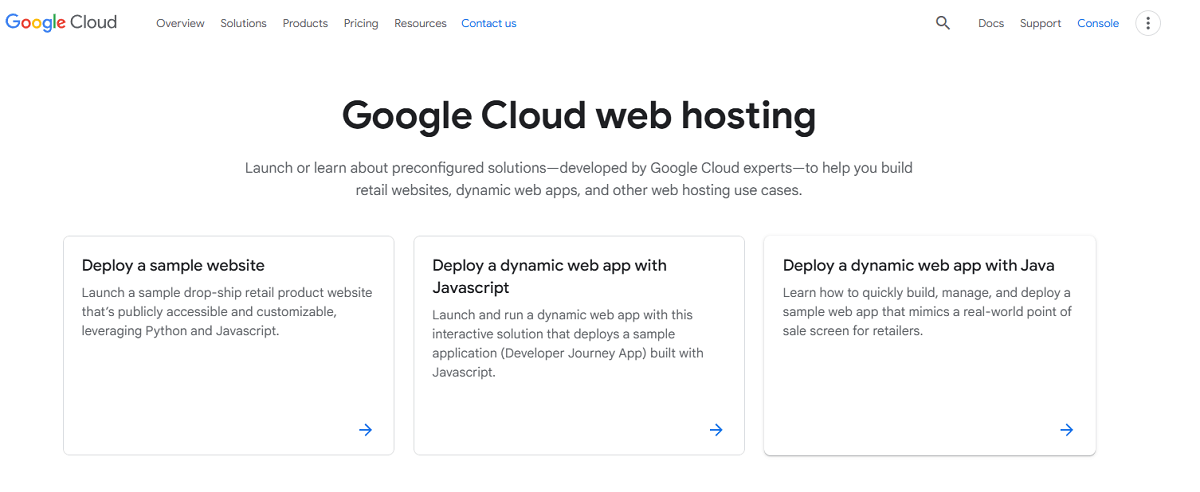Open the Support link
Image resolution: width=1200 pixels, height=492 pixels.
coord(1040,23)
